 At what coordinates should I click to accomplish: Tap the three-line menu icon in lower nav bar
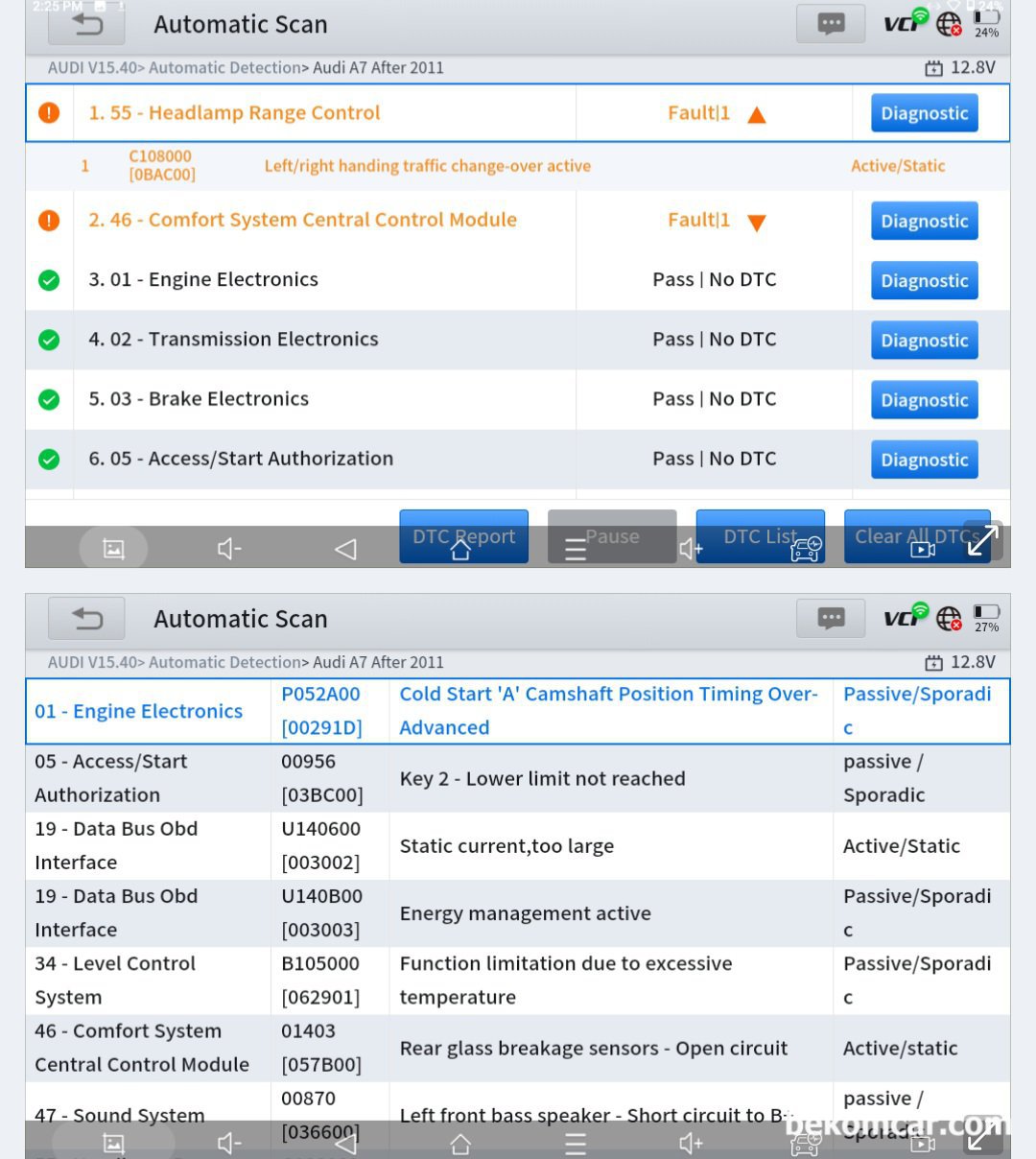[576, 1144]
